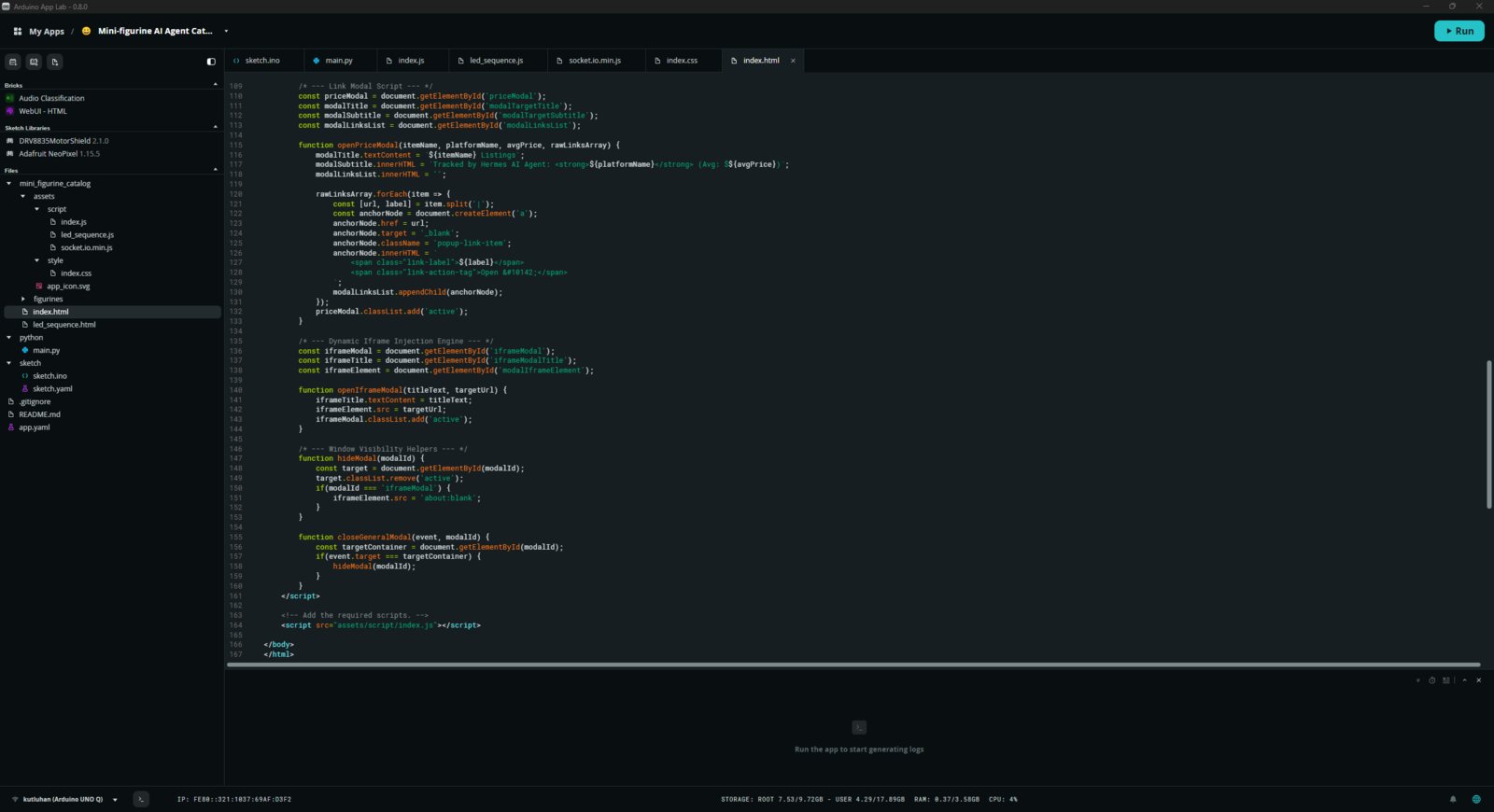Open index.css in file tree
This screenshot has width=1494, height=812.
76,273
